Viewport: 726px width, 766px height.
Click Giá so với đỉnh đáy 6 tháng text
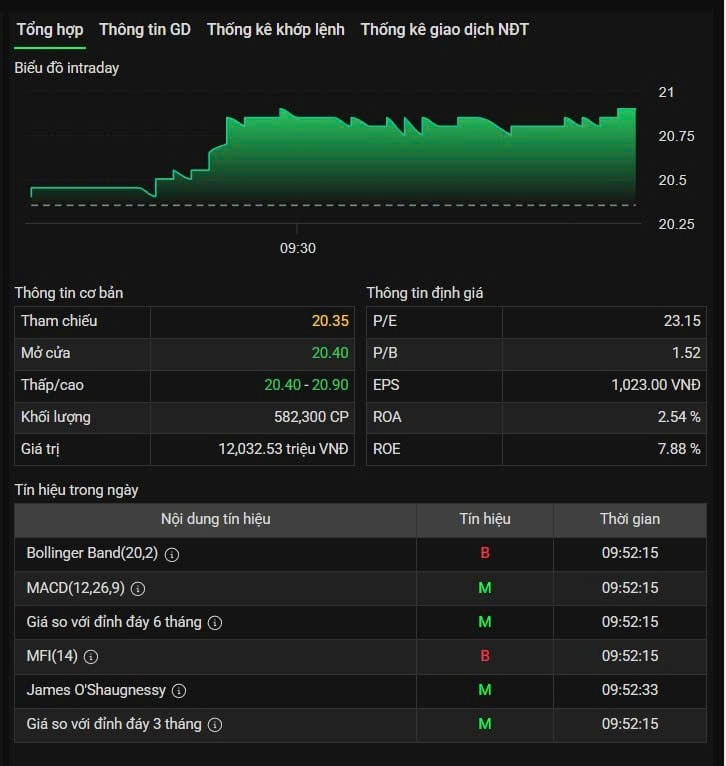pyautogui.click(x=114, y=622)
